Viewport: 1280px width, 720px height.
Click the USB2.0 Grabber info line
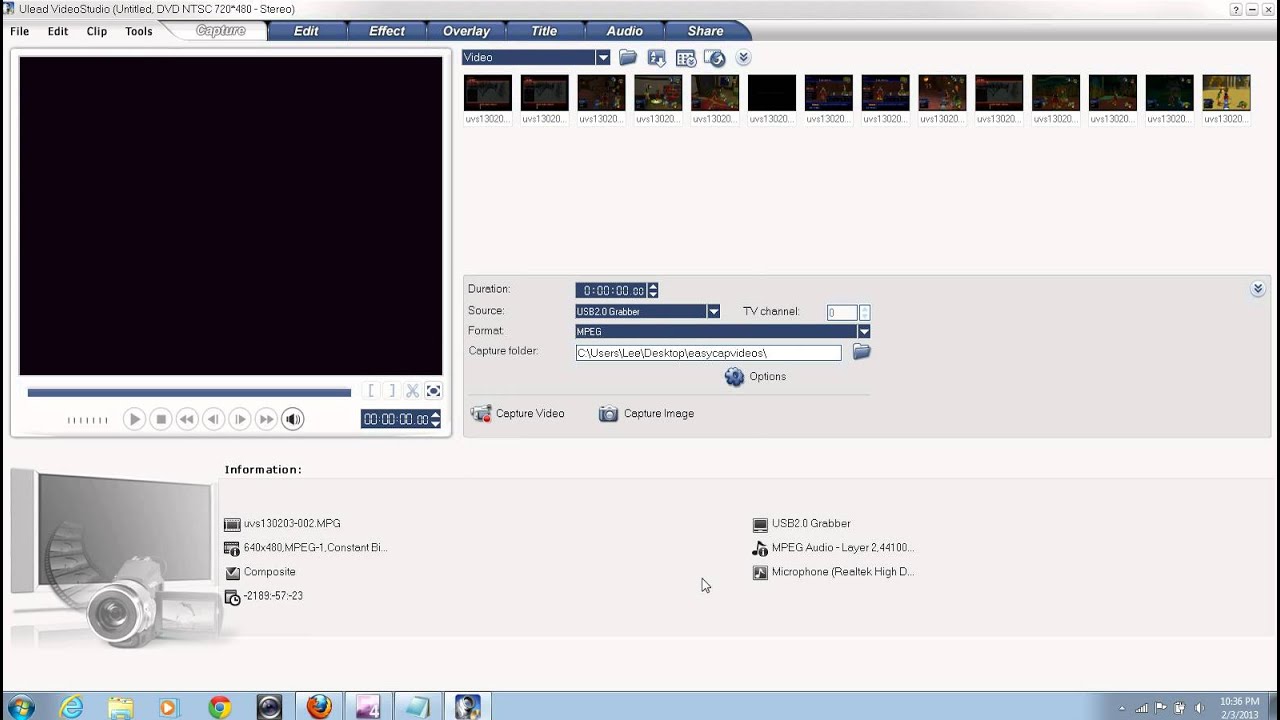pyautogui.click(x=811, y=524)
